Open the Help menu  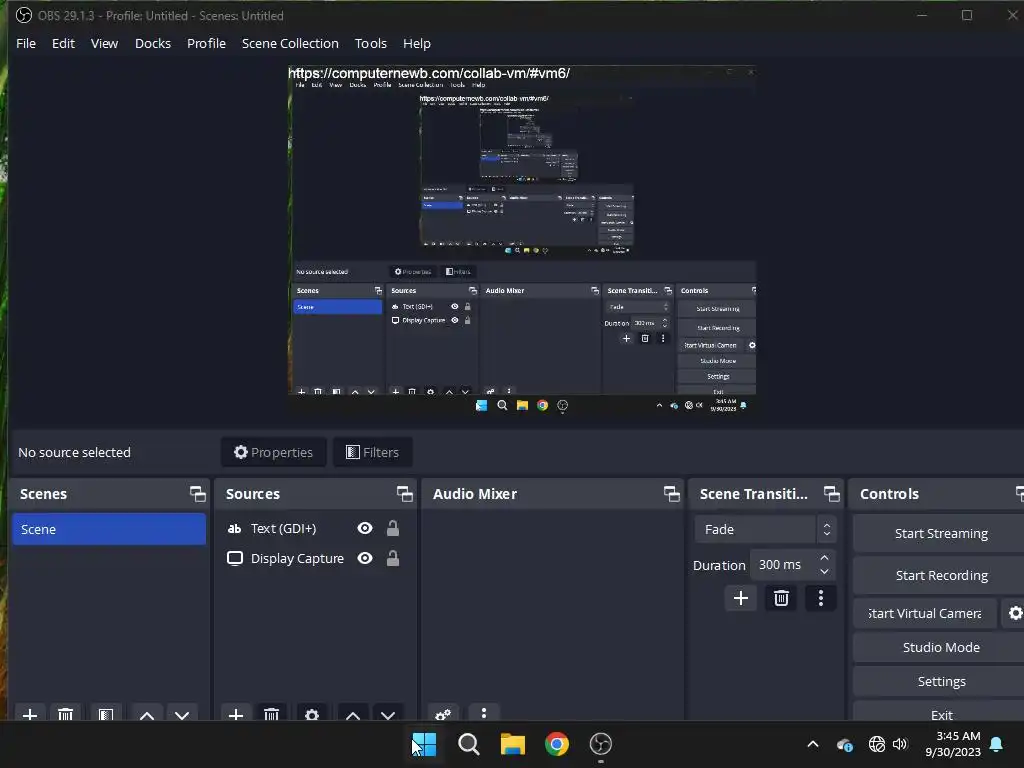click(x=417, y=43)
